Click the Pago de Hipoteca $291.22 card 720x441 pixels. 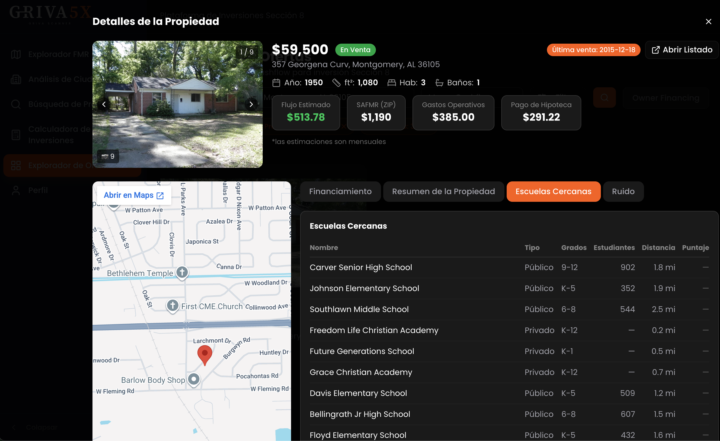point(541,113)
